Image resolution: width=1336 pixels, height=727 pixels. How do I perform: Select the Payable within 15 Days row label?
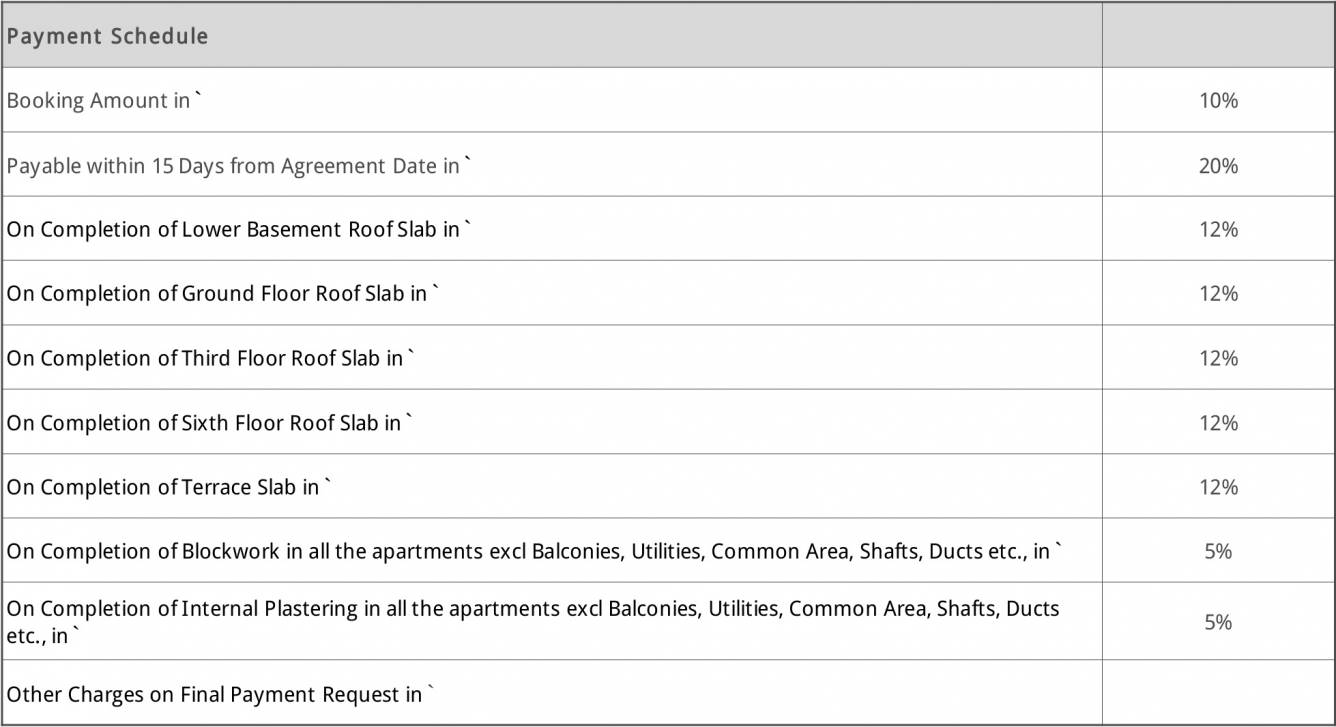pyautogui.click(x=238, y=165)
